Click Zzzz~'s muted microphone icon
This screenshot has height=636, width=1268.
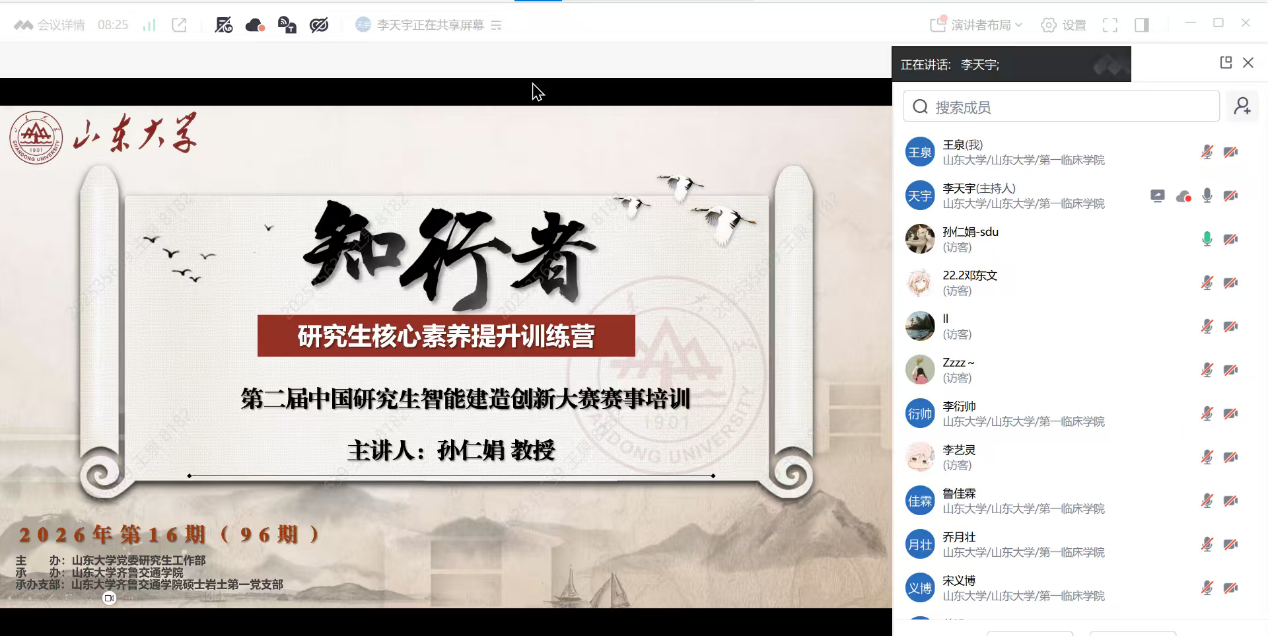pyautogui.click(x=1207, y=370)
